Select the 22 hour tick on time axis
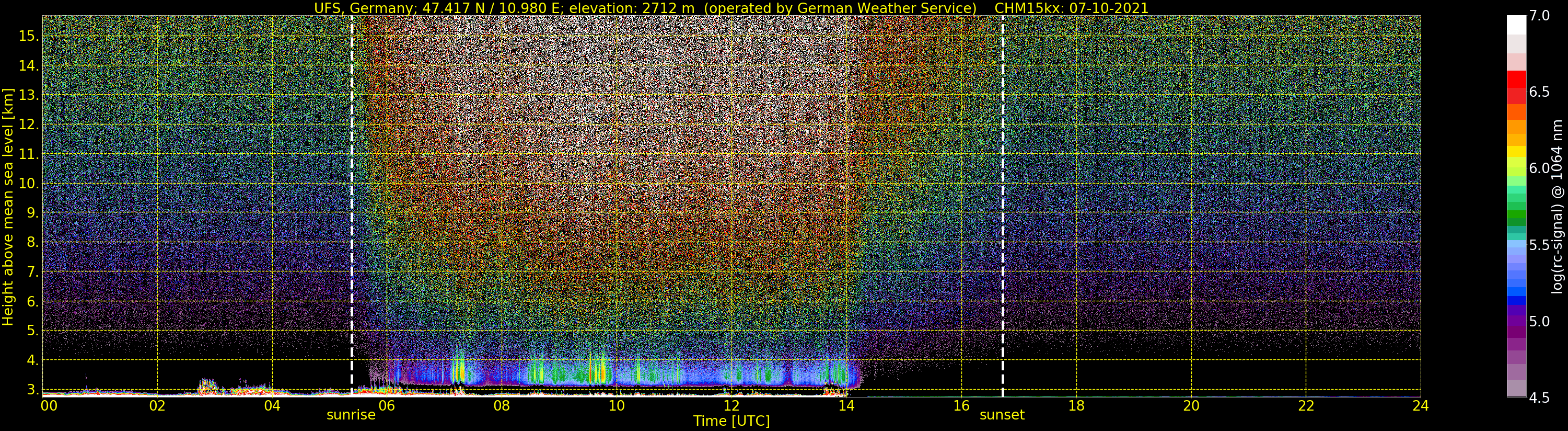The image size is (1568, 431). coord(1306,405)
